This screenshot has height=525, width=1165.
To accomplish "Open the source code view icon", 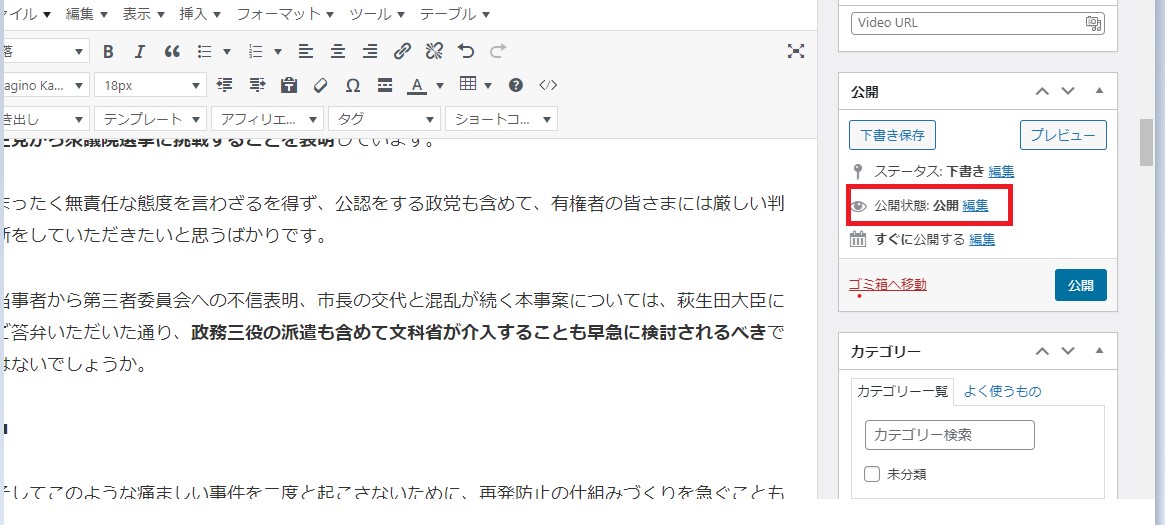I will click(x=548, y=85).
